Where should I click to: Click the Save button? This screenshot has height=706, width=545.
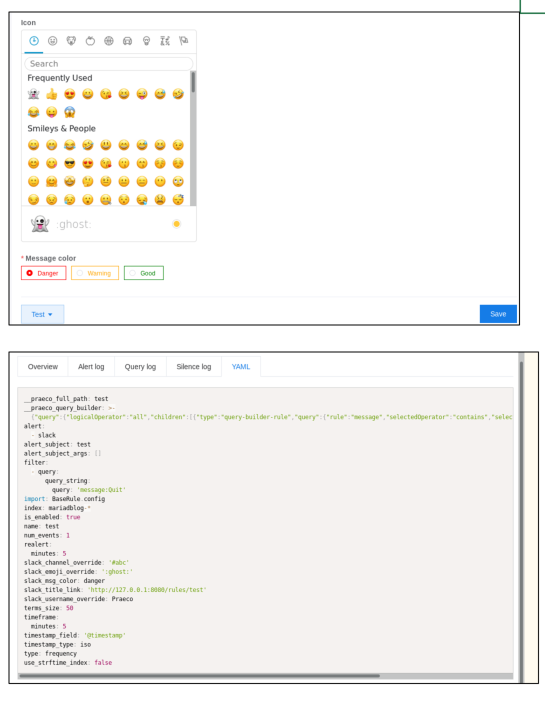click(x=498, y=314)
